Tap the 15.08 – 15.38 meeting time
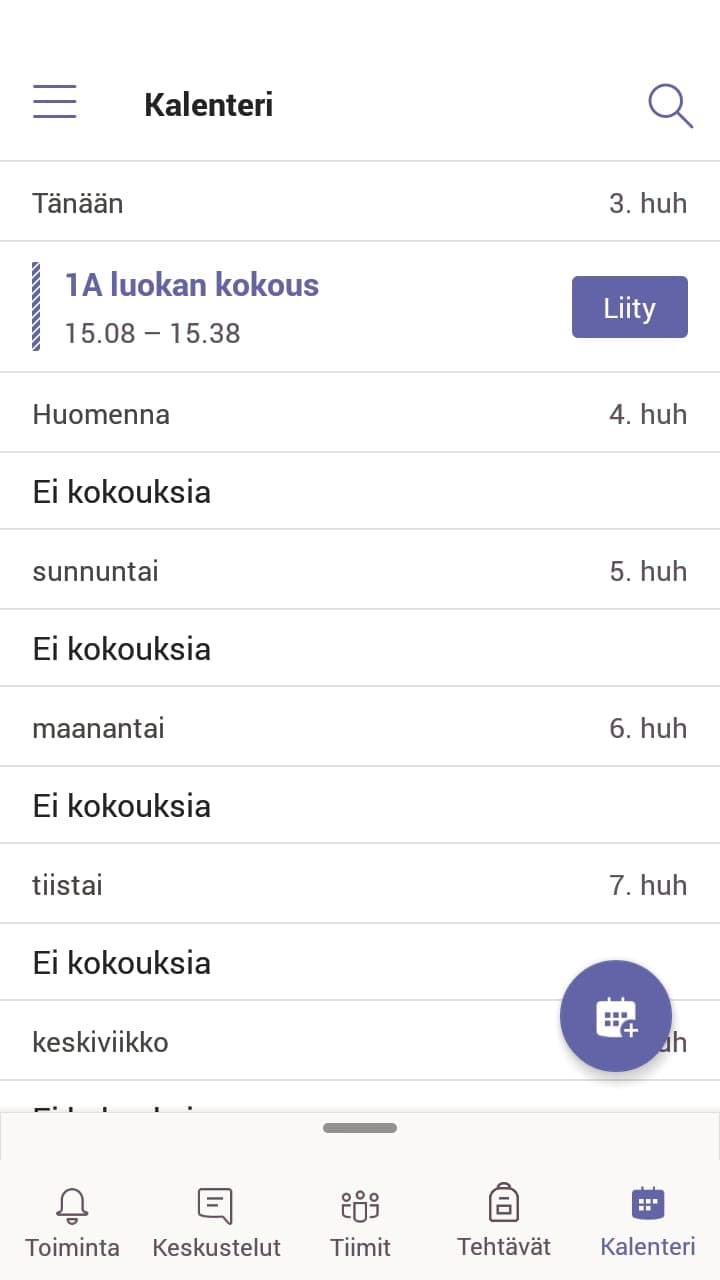720x1280 pixels. (152, 333)
